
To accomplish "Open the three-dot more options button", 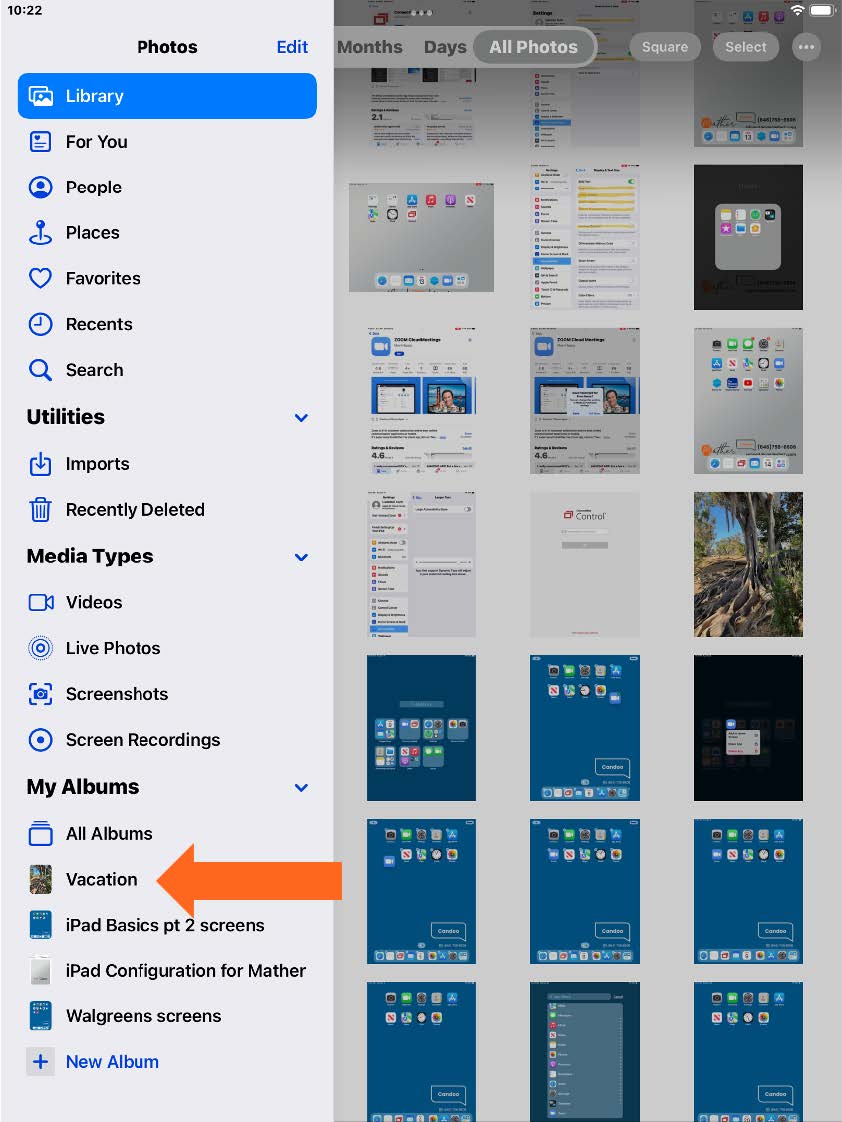I will (x=806, y=47).
